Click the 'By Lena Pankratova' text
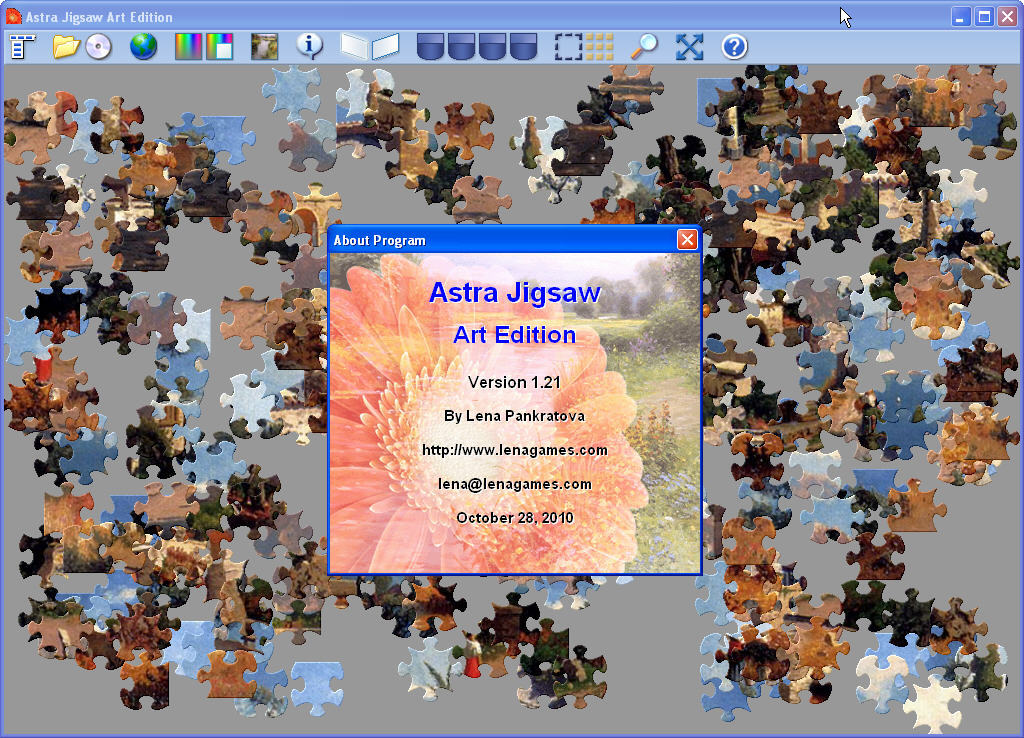 (515, 416)
